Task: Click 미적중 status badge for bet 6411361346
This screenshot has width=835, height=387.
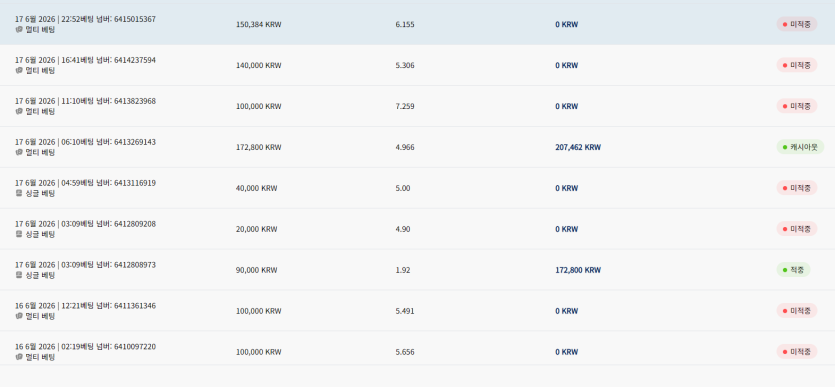Action: (797, 311)
